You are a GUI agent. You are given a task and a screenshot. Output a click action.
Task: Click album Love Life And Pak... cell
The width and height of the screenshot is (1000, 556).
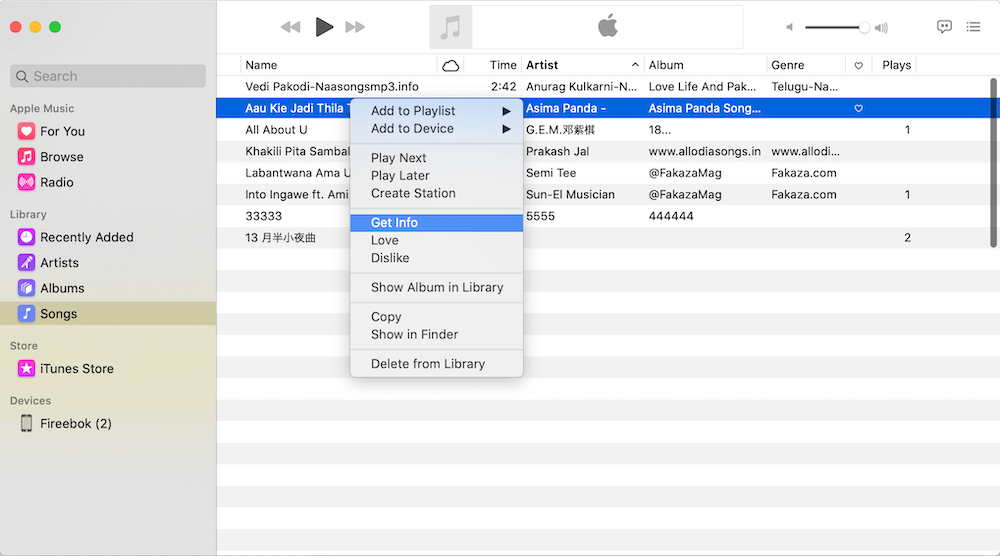pos(702,87)
